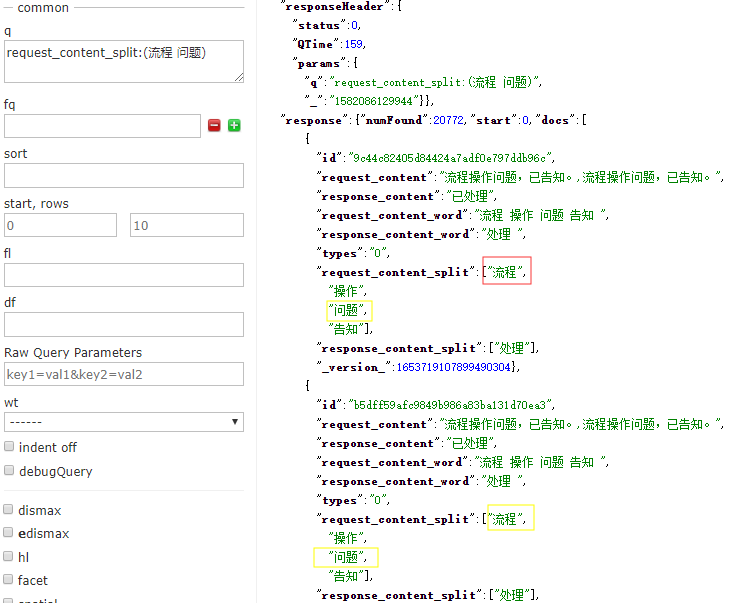The image size is (737, 603).
Task: Click the rows count field
Action: pyautogui.click(x=187, y=225)
